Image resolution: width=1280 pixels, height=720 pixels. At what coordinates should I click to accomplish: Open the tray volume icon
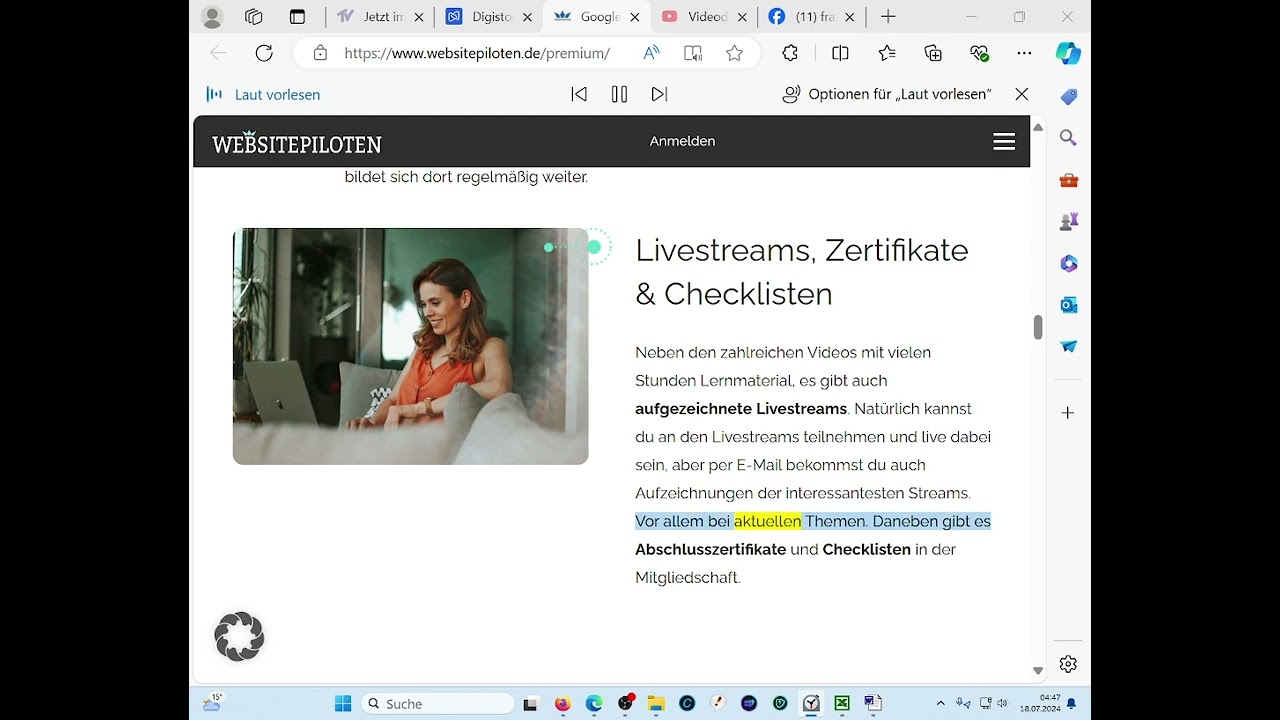pos(1002,703)
